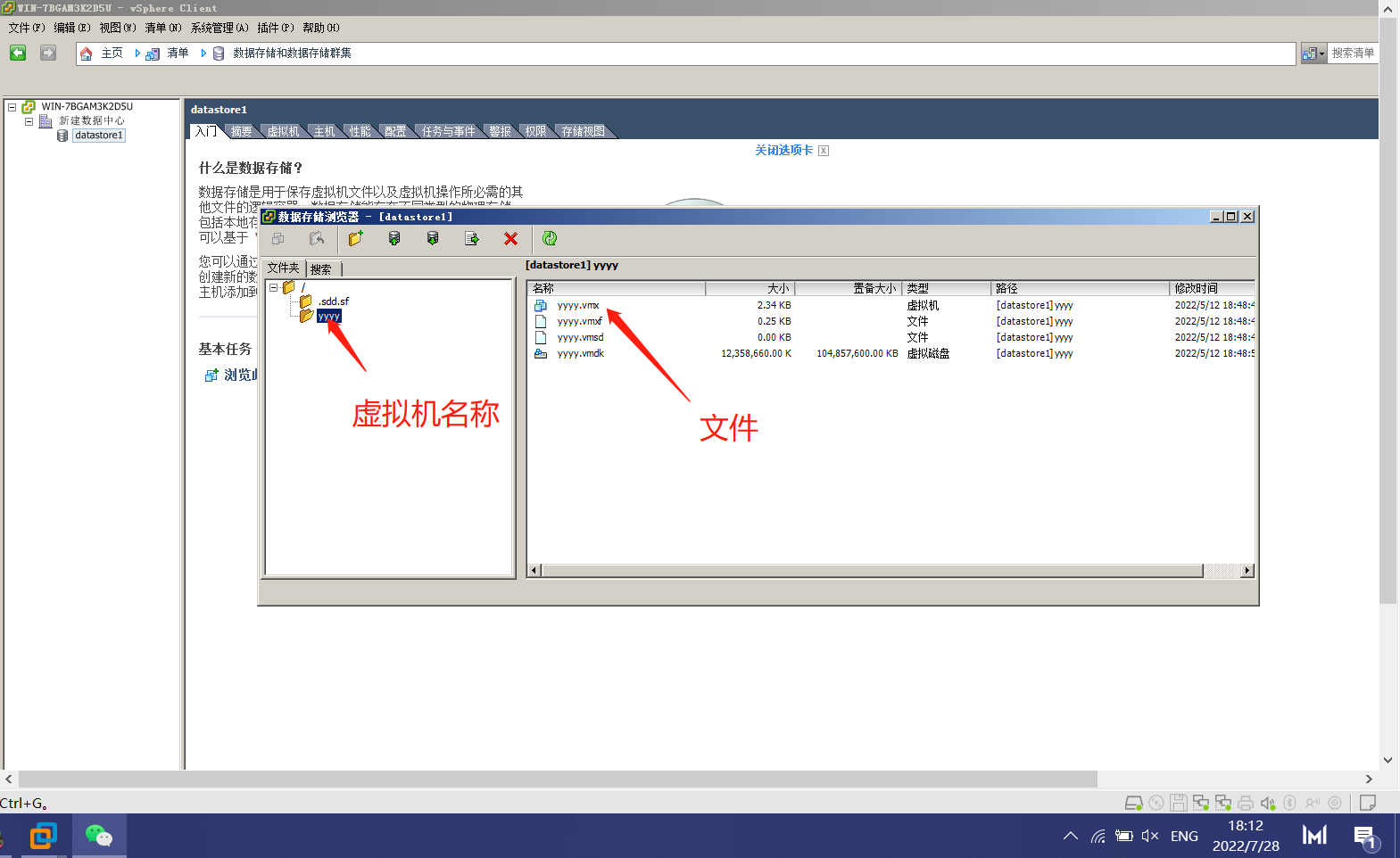
Task: Click the copy icon in the browser toolbar
Action: point(278,238)
